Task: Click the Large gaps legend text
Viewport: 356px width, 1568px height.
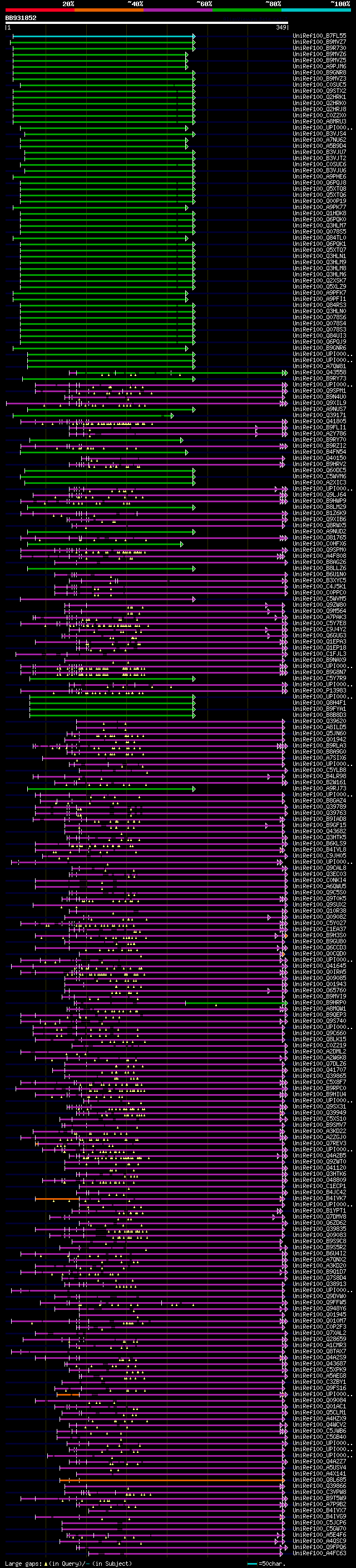Action: (68, 1563)
